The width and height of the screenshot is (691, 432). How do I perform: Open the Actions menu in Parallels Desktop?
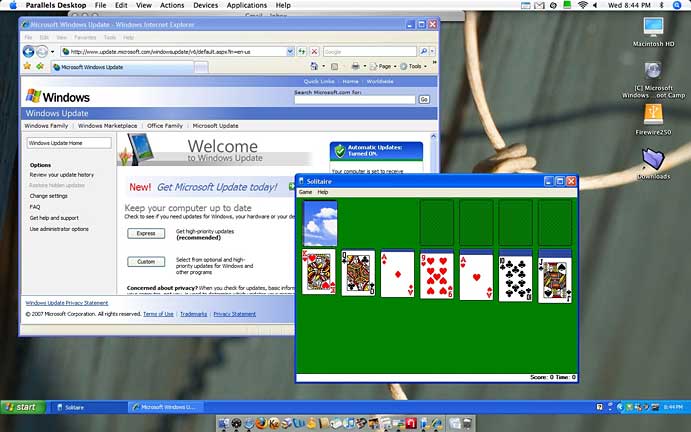172,5
